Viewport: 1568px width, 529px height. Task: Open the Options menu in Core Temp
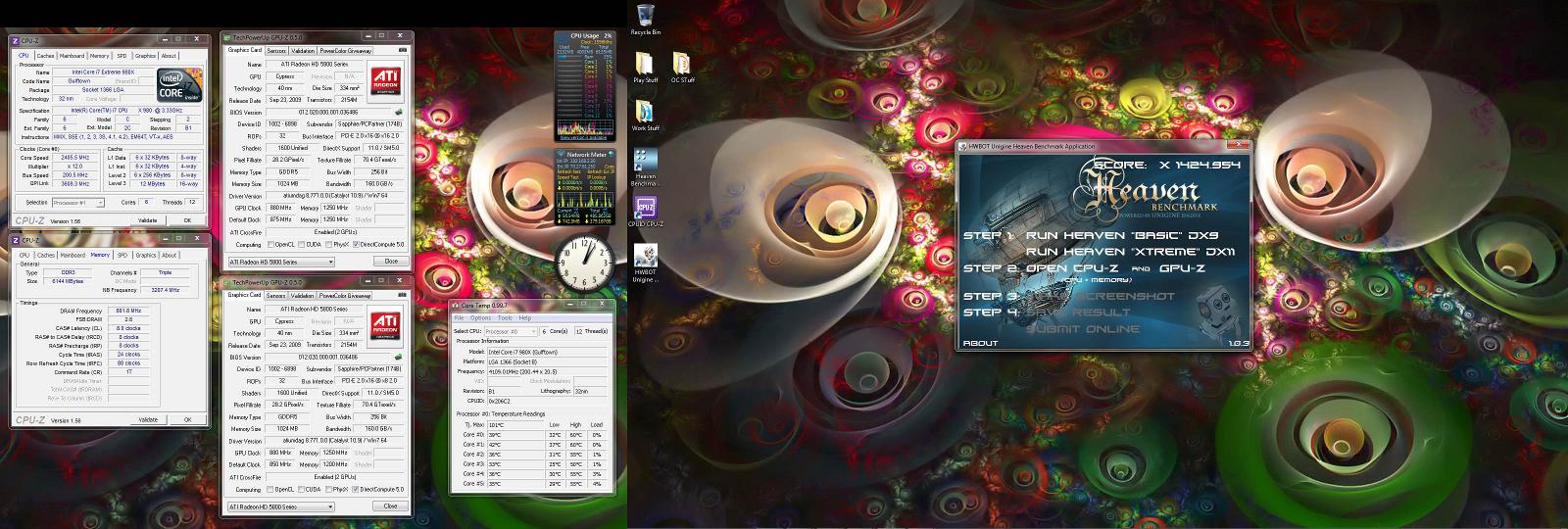(x=480, y=318)
